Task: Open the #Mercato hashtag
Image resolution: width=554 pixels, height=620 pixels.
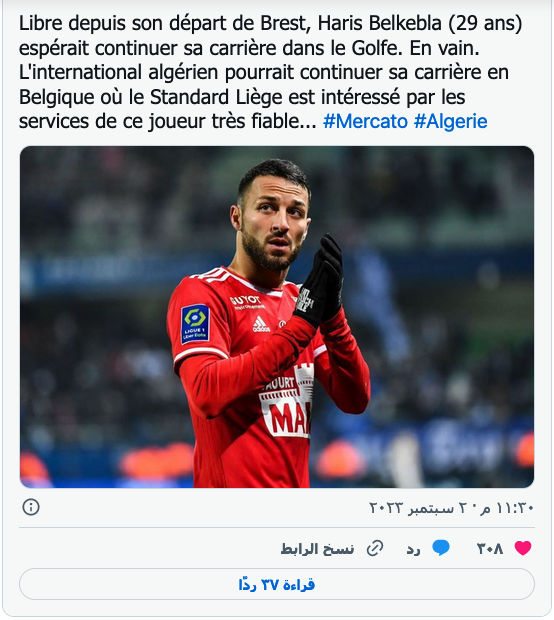Action: pos(365,121)
